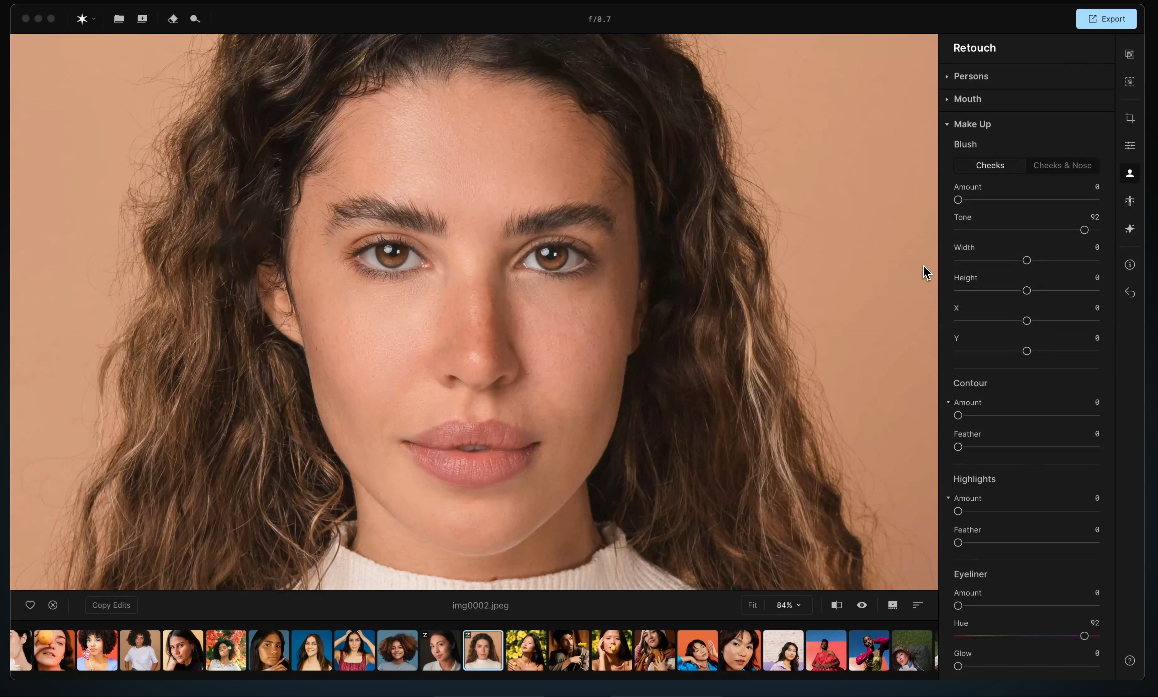The image size is (1158, 697).
Task: Select the eraser tool in top toolbar
Action: coord(172,19)
